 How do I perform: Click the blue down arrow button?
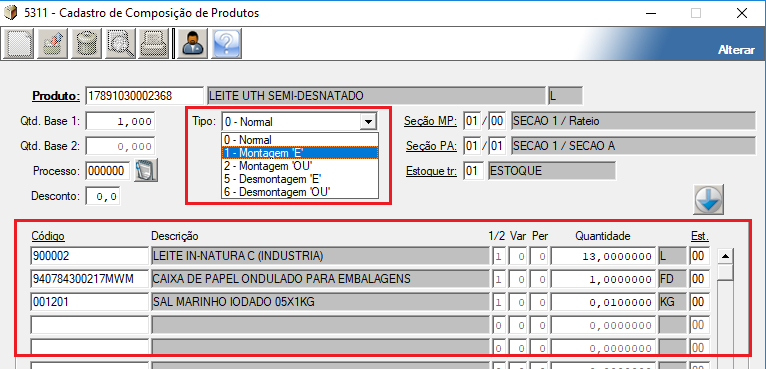tap(708, 200)
